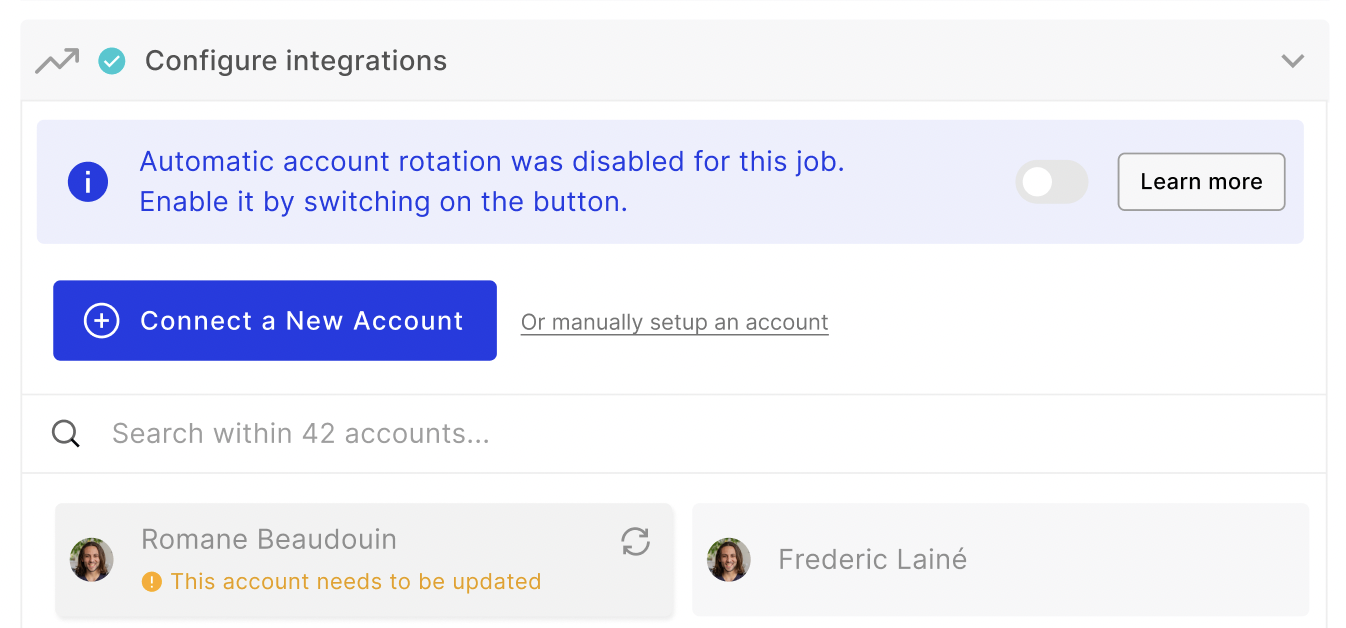1346x628 pixels.
Task: Select the Romane Beaudouin account name
Action: (269, 539)
